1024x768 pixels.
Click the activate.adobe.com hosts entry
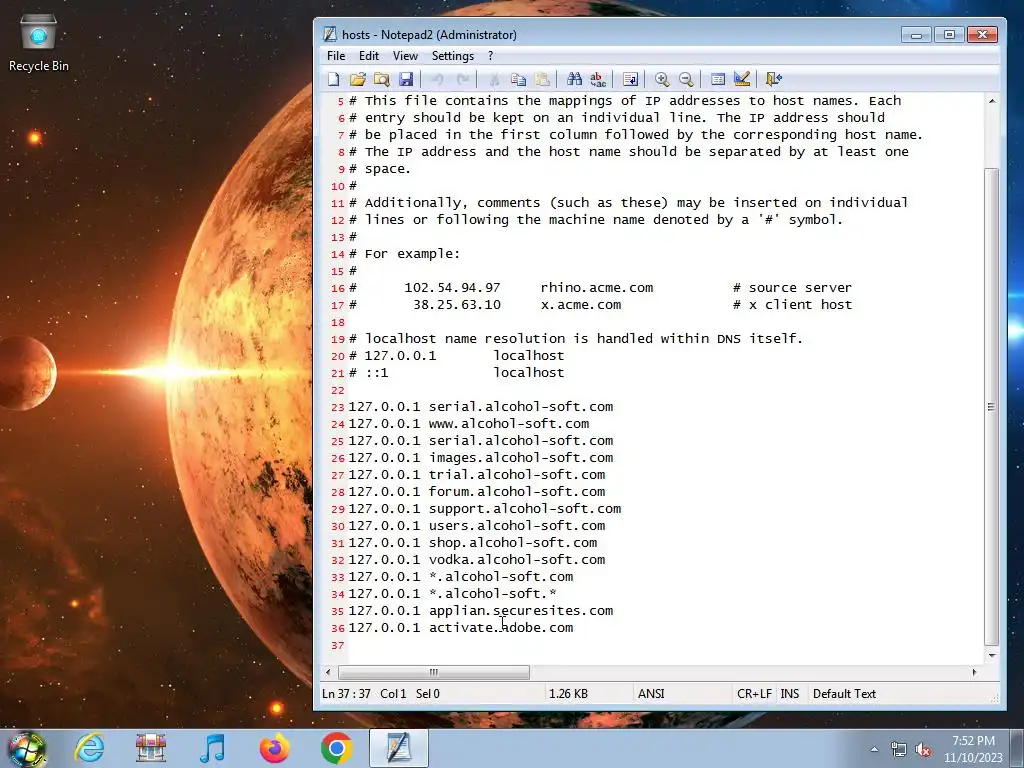(501, 628)
